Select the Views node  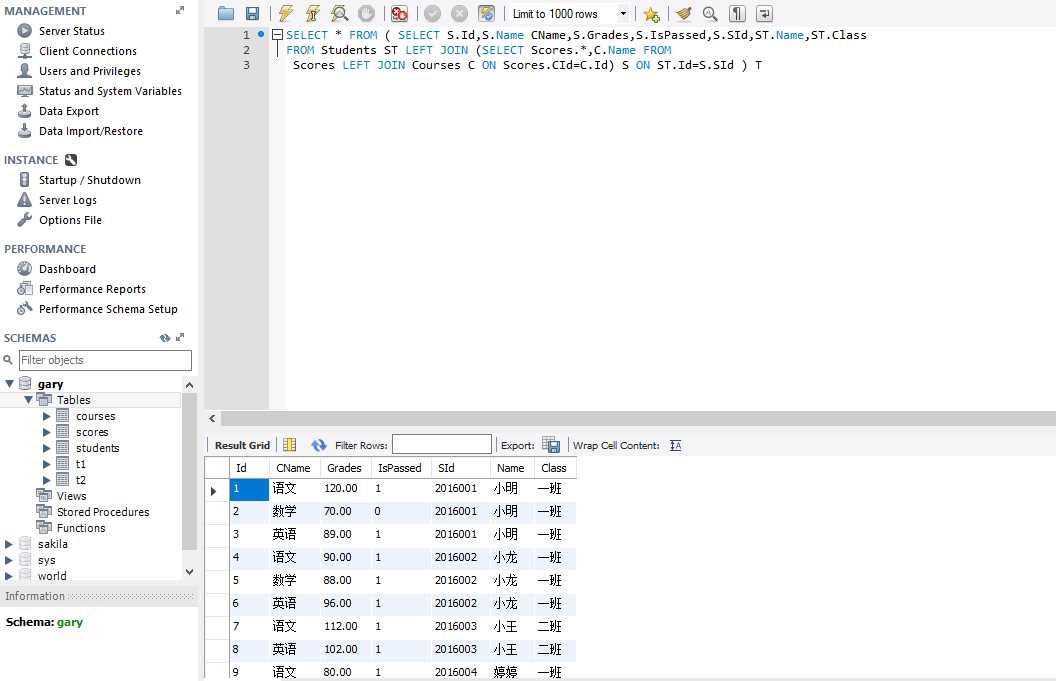point(71,496)
